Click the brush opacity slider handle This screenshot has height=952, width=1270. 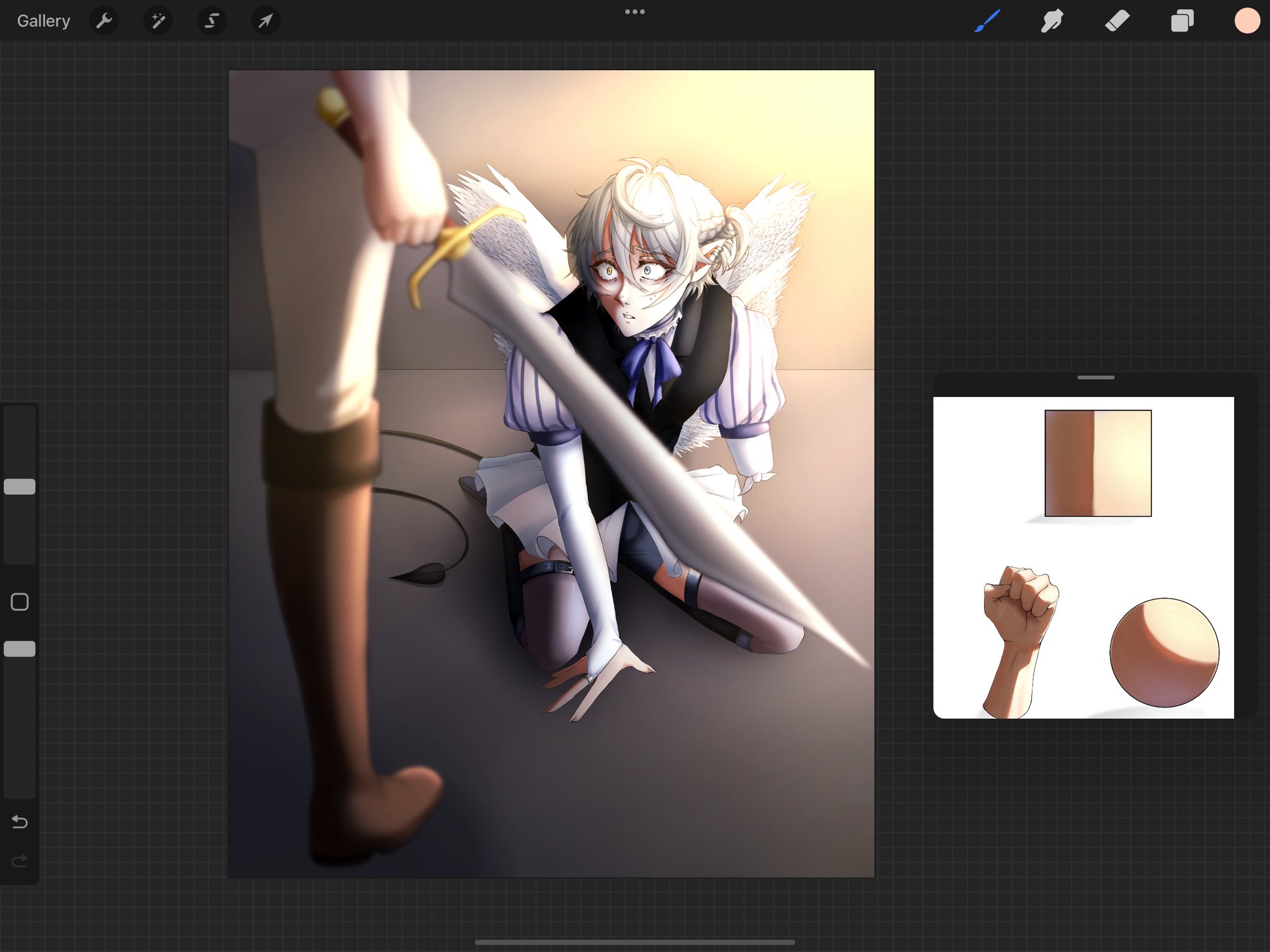(x=20, y=649)
